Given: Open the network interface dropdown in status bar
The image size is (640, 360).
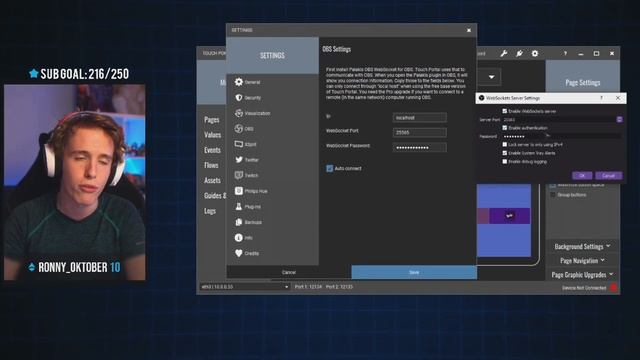Looking at the screenshot, I should (x=244, y=287).
